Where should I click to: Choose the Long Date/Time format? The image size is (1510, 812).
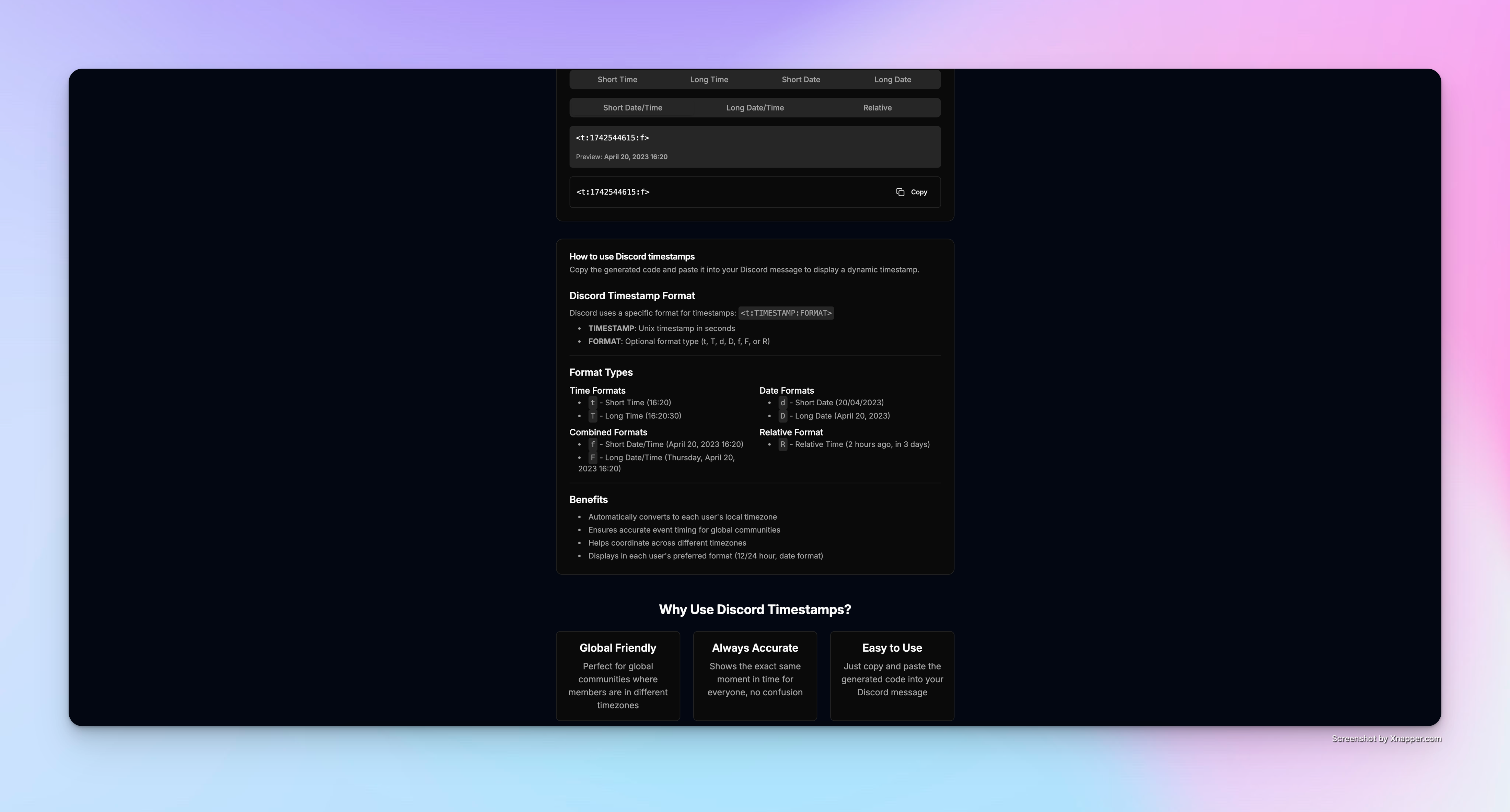[x=755, y=108]
